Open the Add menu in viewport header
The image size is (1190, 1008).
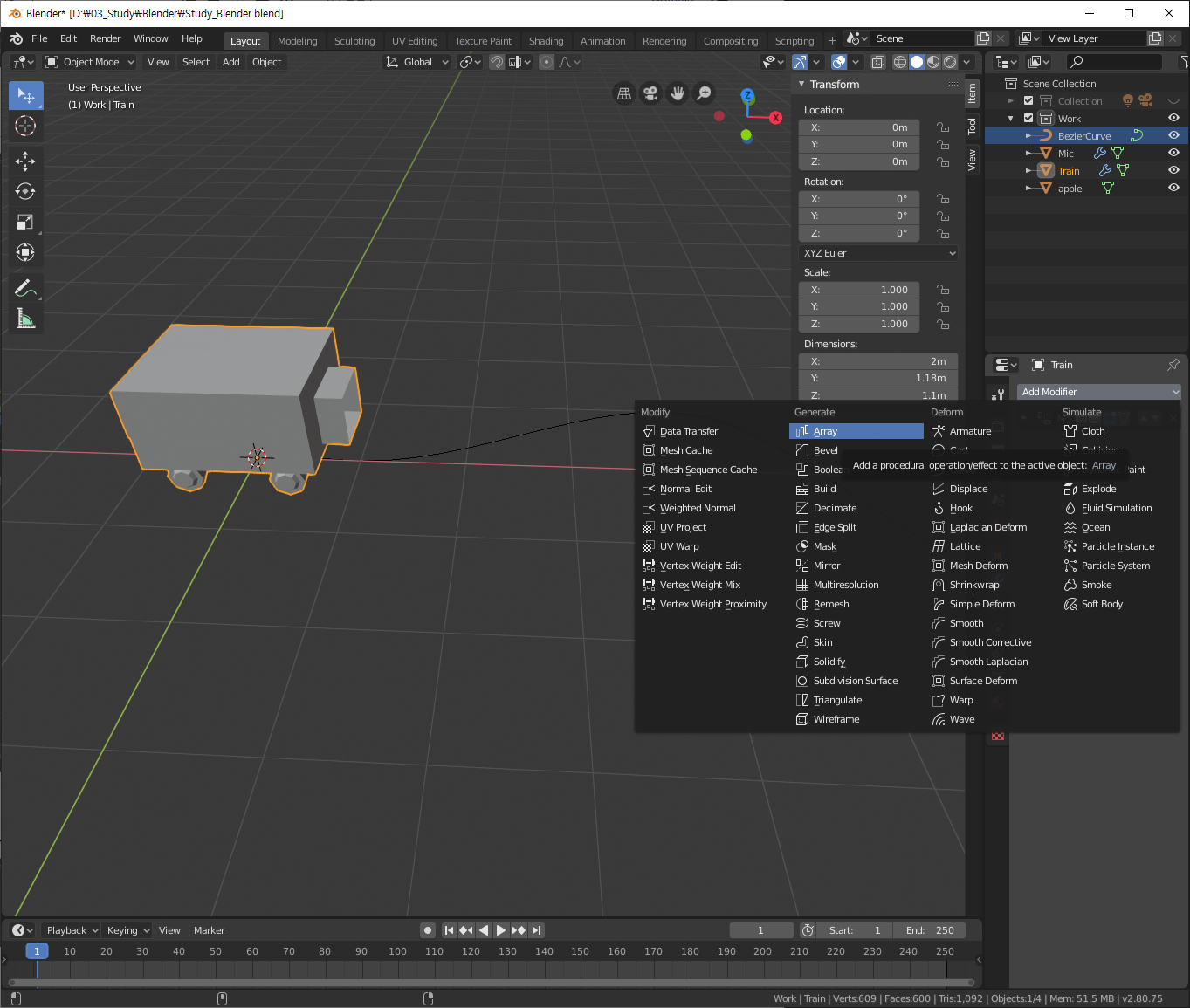(230, 62)
